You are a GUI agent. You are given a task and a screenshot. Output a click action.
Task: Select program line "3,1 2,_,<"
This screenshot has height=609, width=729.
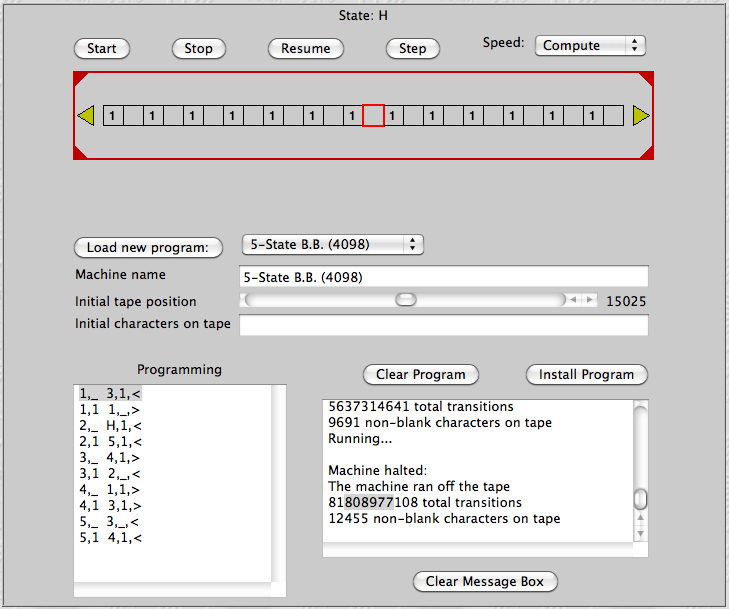(109, 474)
